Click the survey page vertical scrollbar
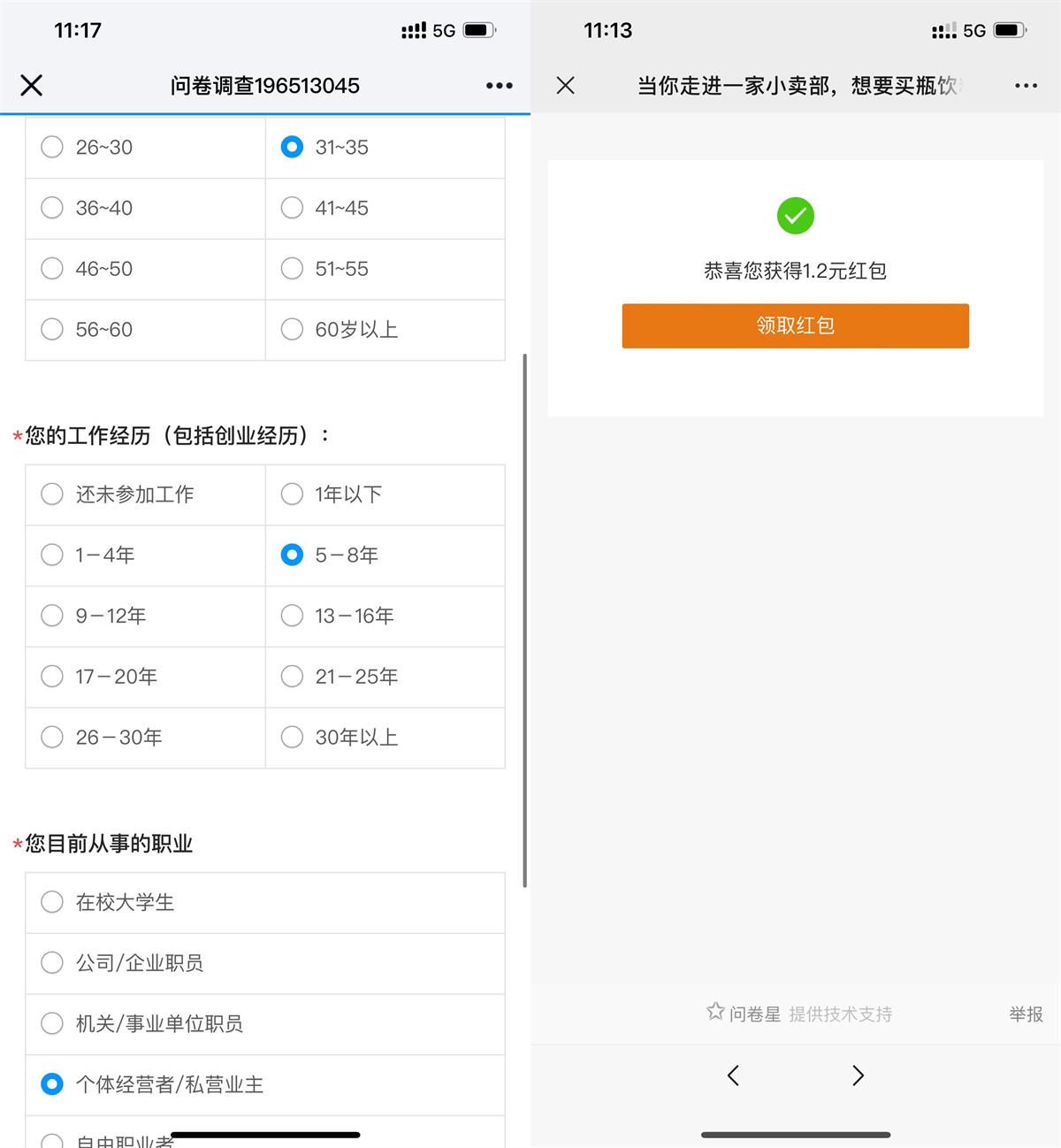Screen dimensions: 1061x1148 [525, 619]
